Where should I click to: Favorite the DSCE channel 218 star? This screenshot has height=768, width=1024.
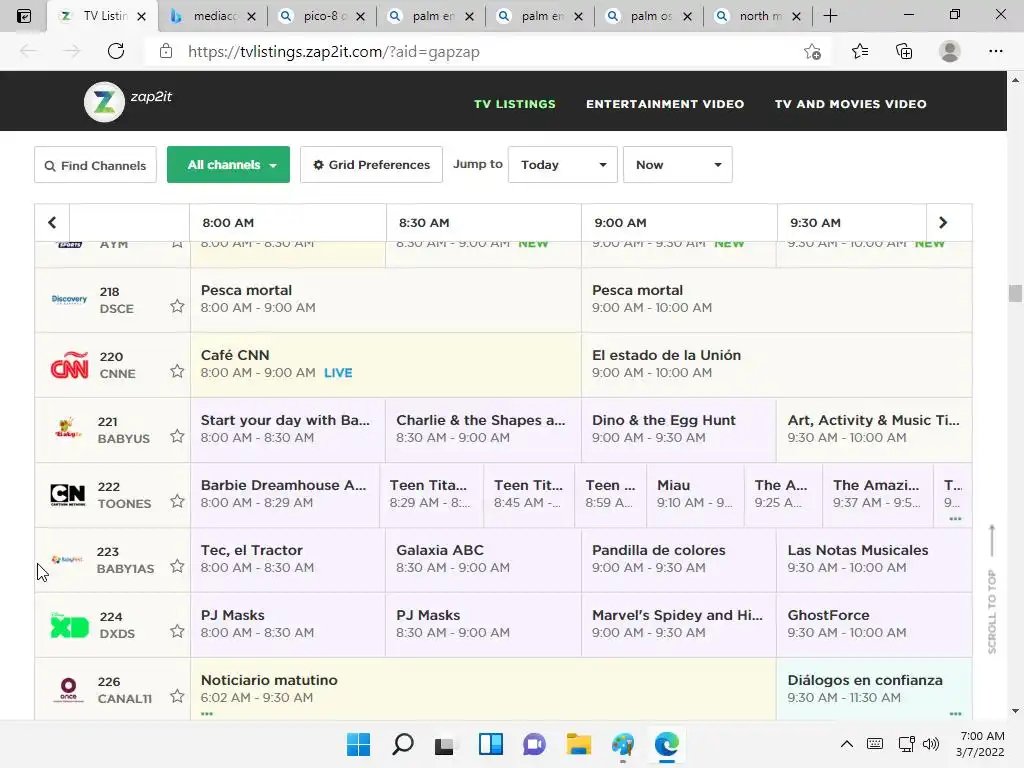coord(177,306)
